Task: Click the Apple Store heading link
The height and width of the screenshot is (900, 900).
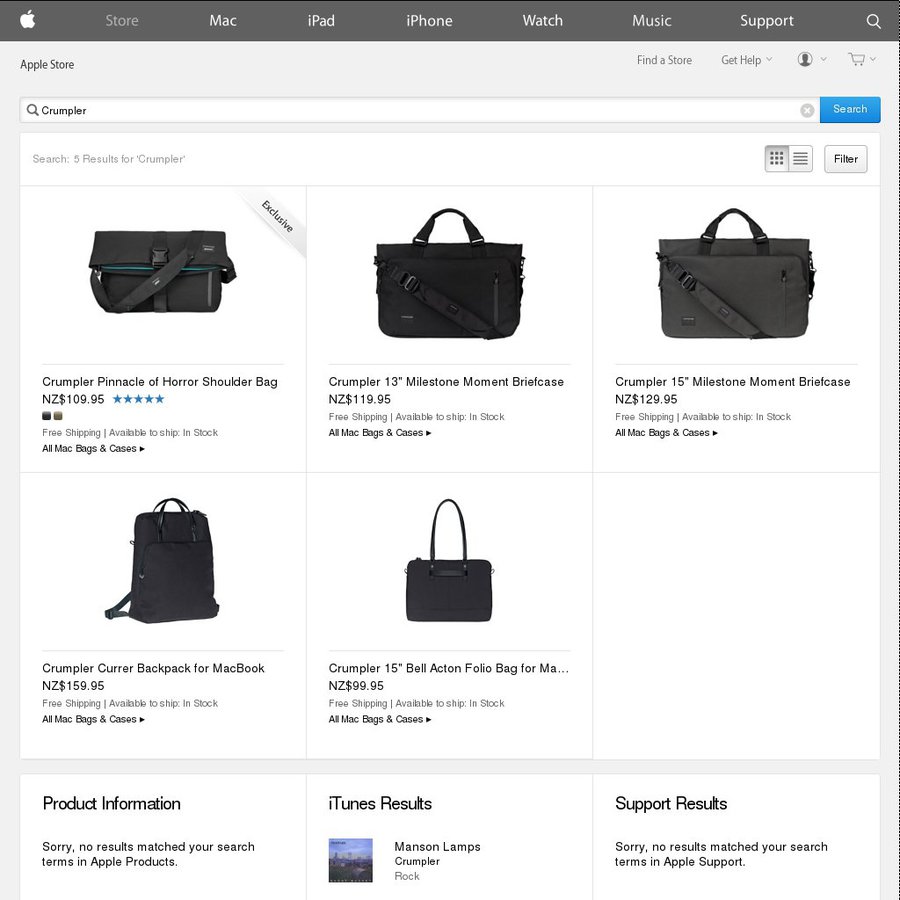Action: coord(47,64)
